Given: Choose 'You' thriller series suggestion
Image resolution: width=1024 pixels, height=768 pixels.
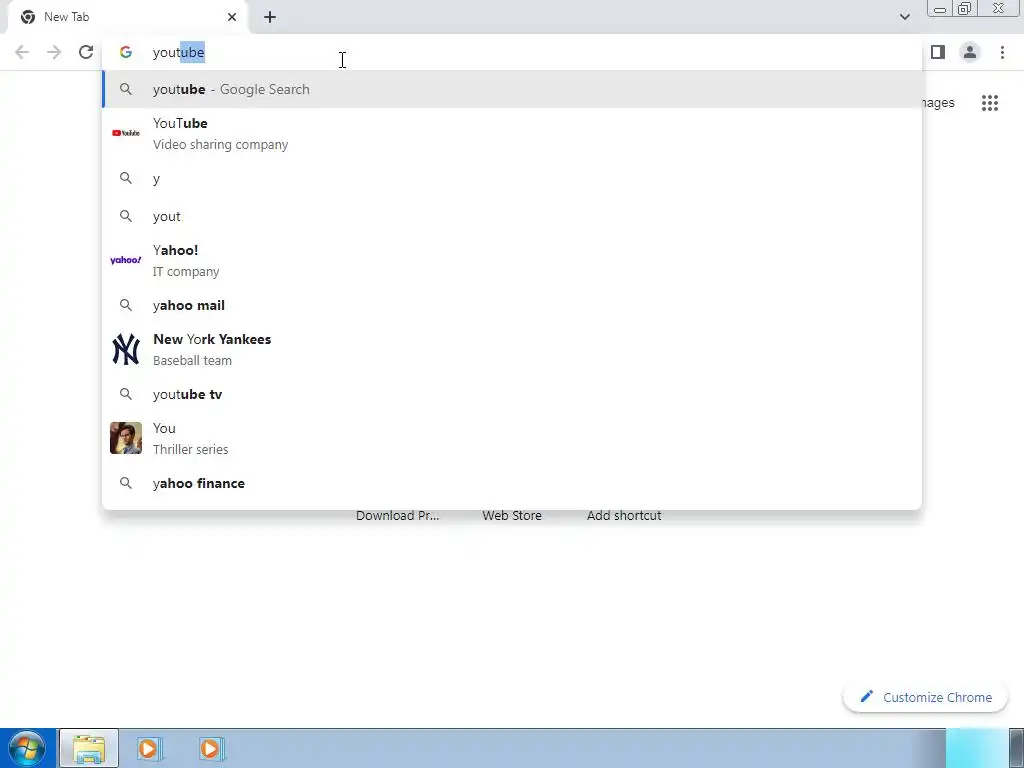Looking at the screenshot, I should (x=512, y=438).
